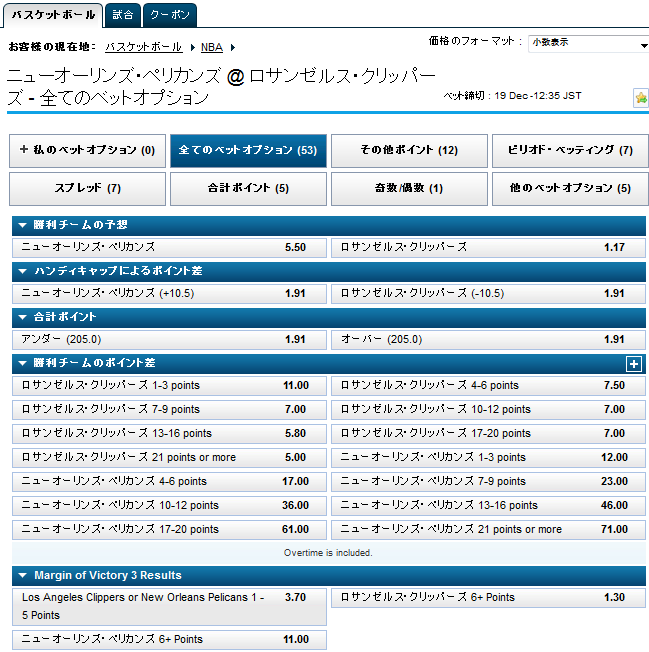
Task: Pick ロサンゼルス・クリッパーズ (-10.5) handicap at 1.91
Action: point(487,294)
